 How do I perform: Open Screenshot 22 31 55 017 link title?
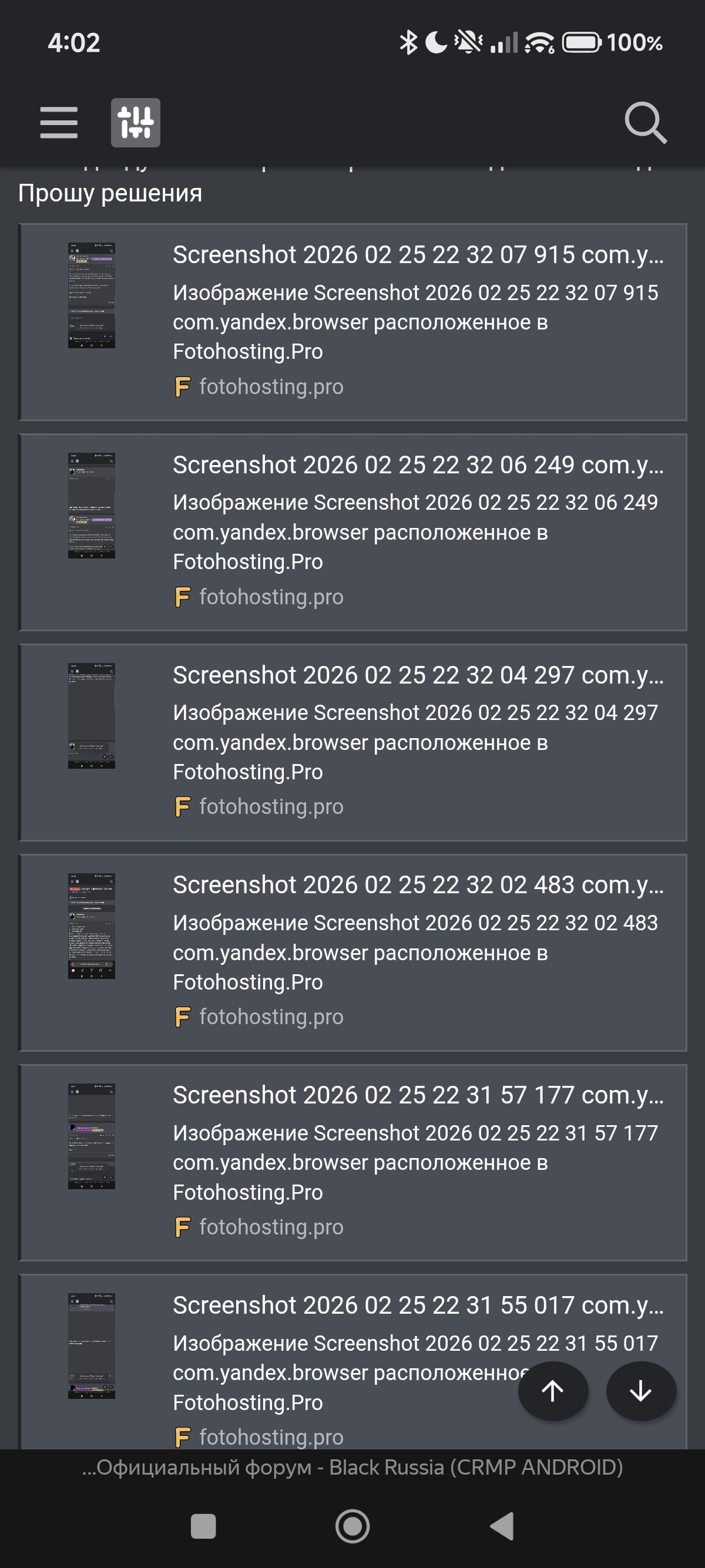(418, 1305)
